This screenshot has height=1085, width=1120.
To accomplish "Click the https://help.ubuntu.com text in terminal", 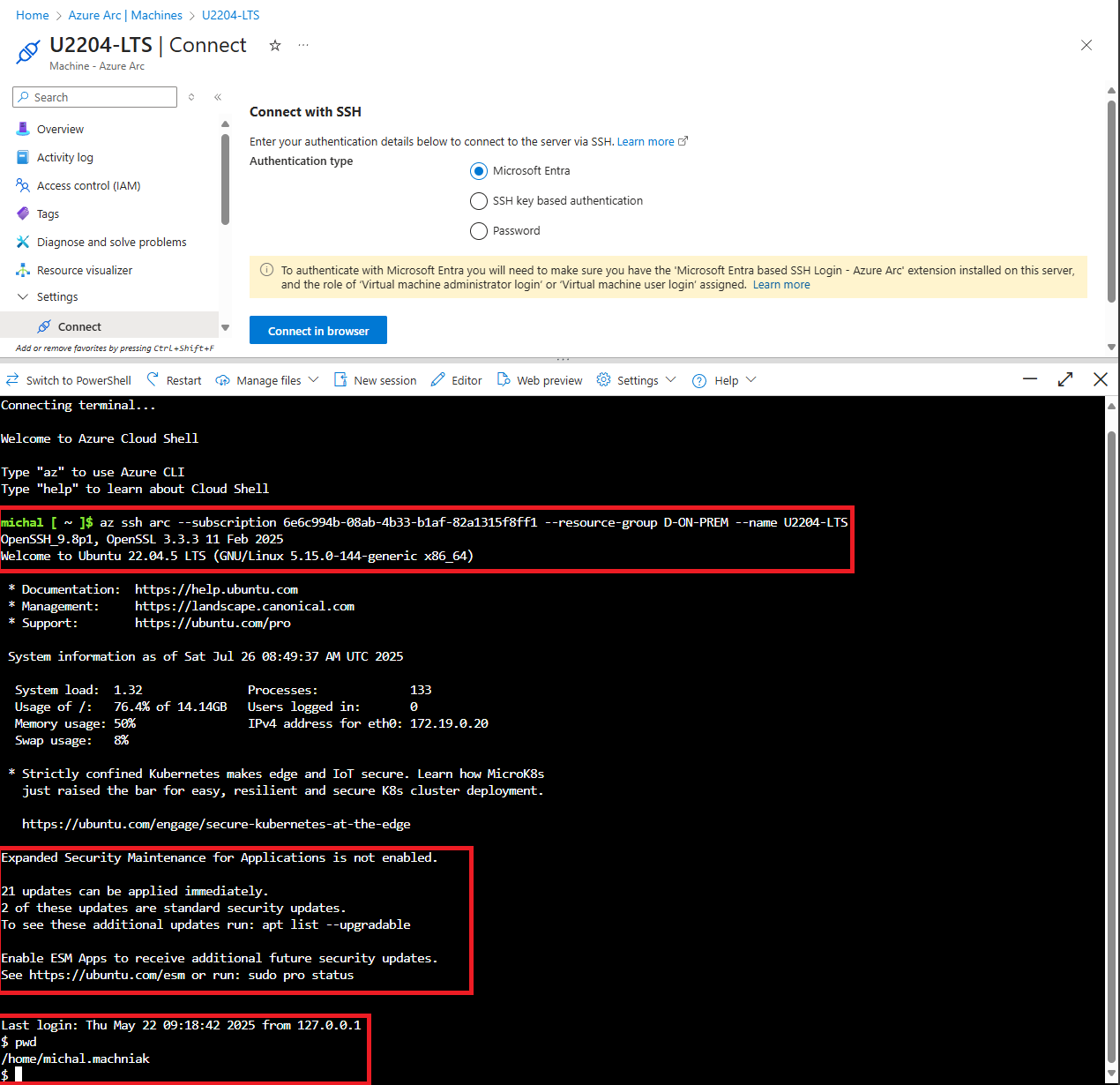I will tap(216, 589).
